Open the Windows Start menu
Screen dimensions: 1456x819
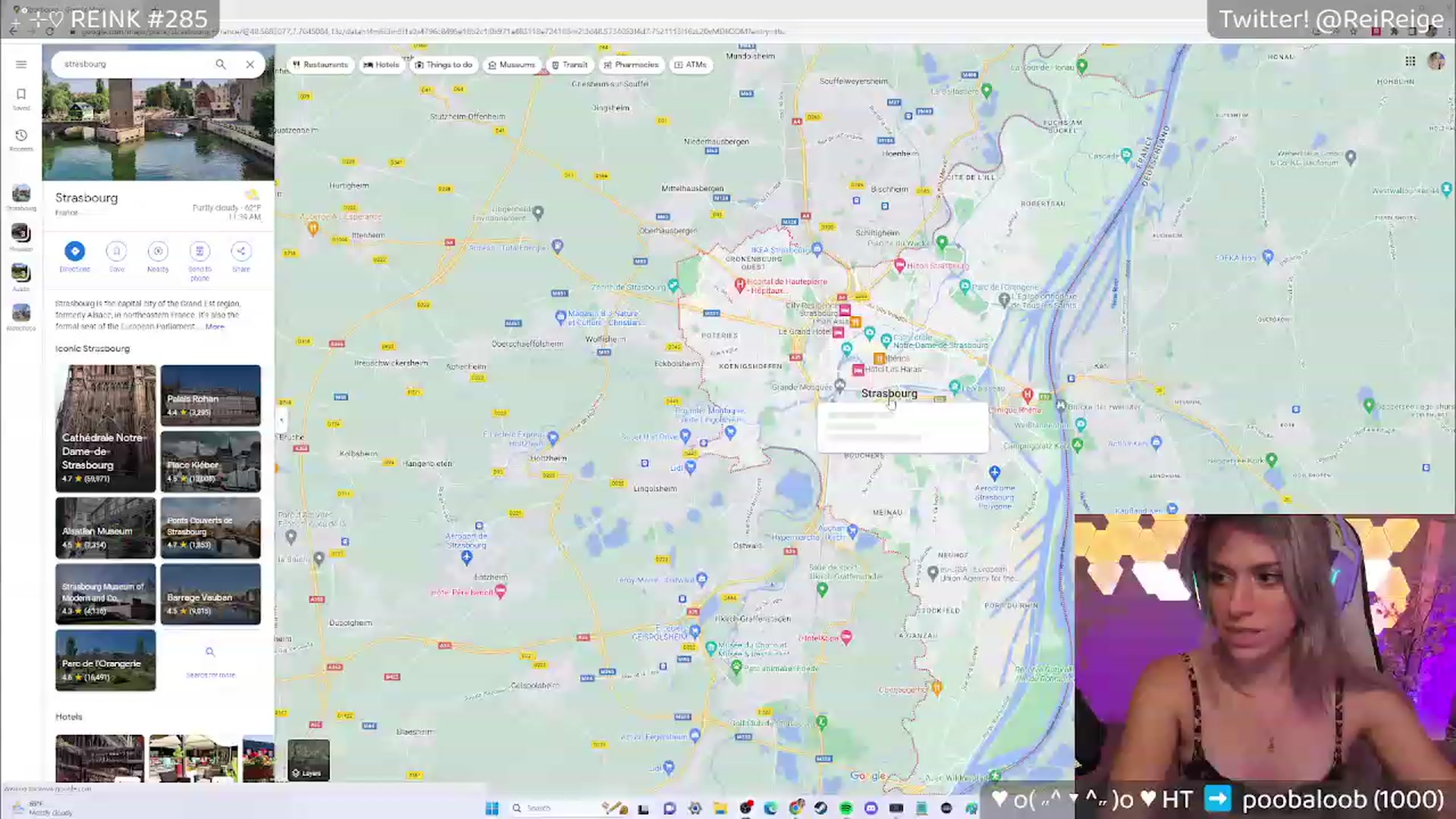click(492, 808)
